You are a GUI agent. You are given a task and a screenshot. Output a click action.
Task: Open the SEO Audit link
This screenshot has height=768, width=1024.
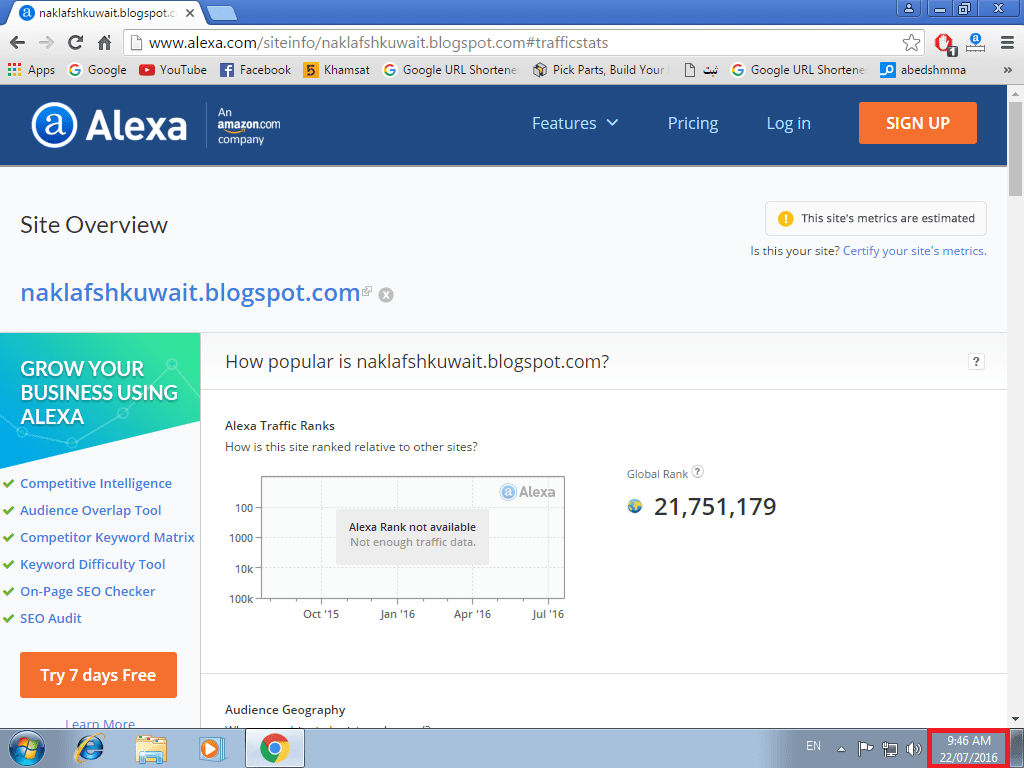pos(51,618)
